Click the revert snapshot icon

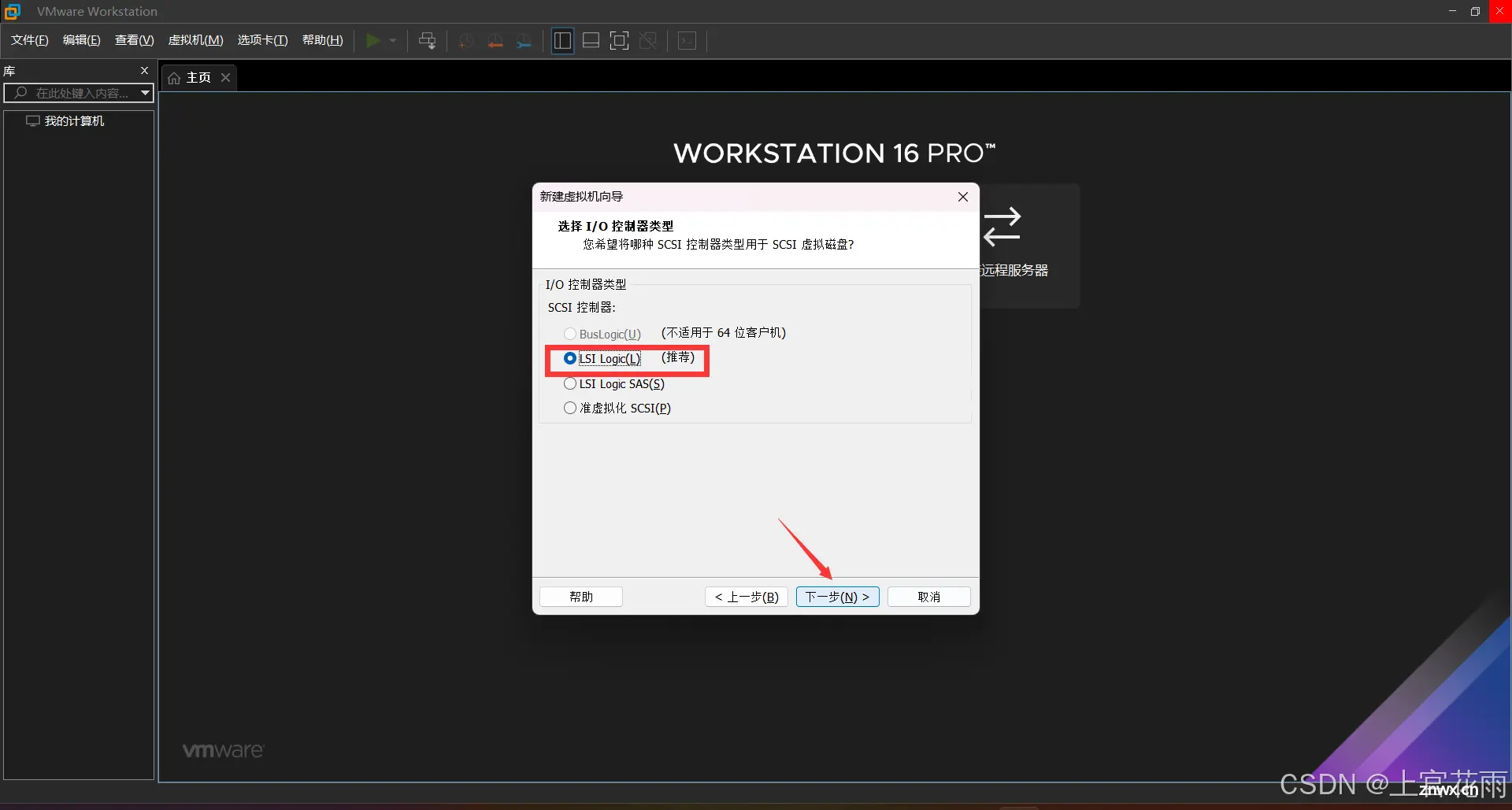click(x=495, y=41)
